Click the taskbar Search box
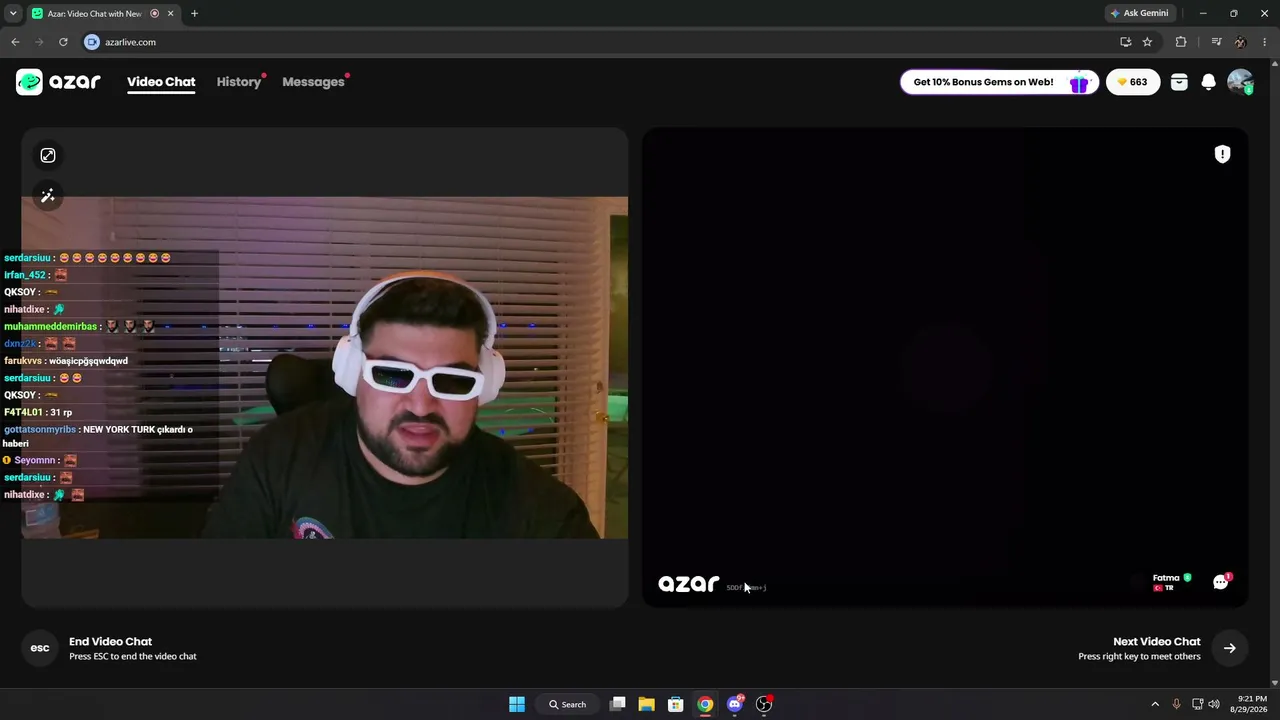 568,704
